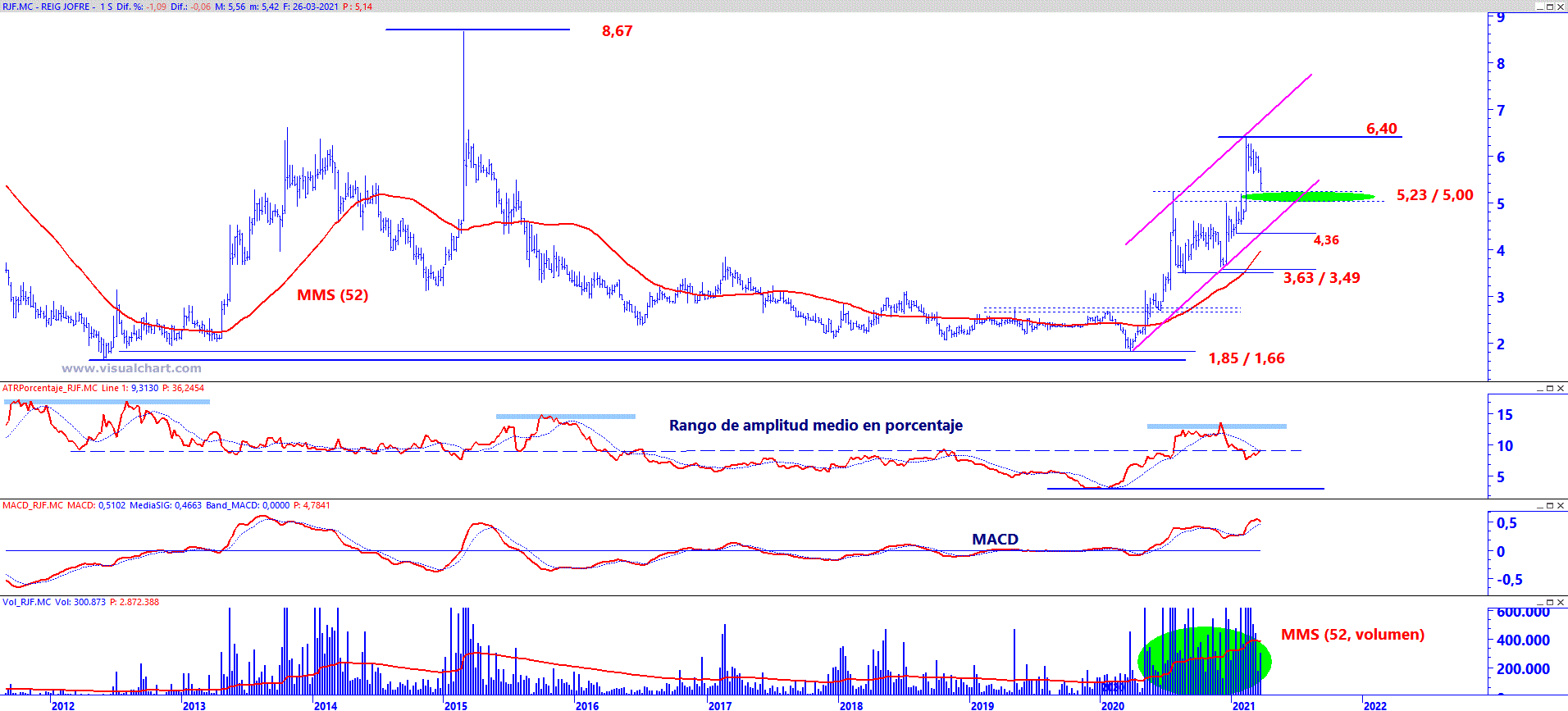Select the 'Vol: 300.873' volume reading
The width and height of the screenshot is (1568, 711).
[80, 602]
